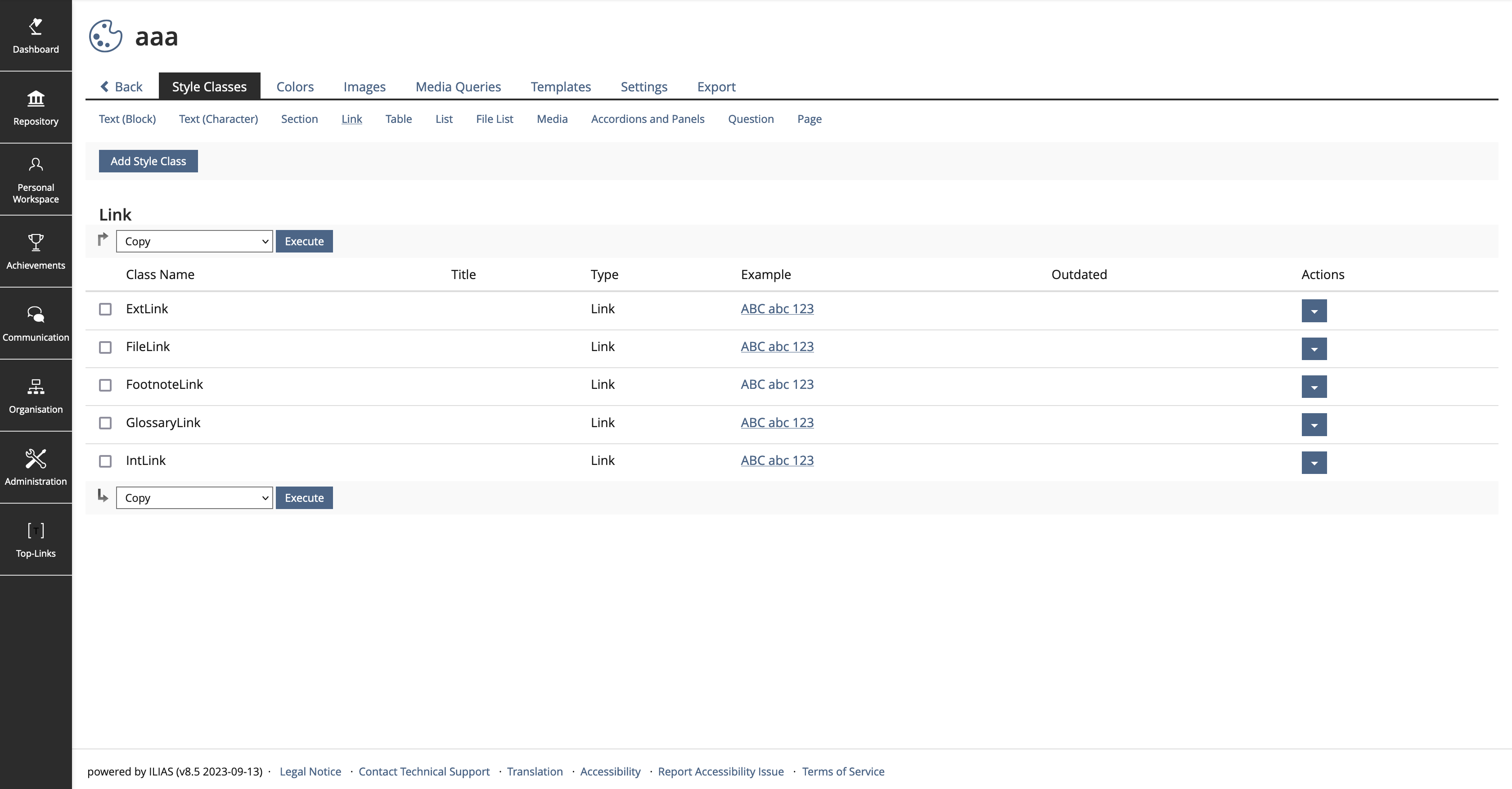This screenshot has width=1512, height=789.
Task: Click the Top-Links bracket icon
Action: coord(36,531)
